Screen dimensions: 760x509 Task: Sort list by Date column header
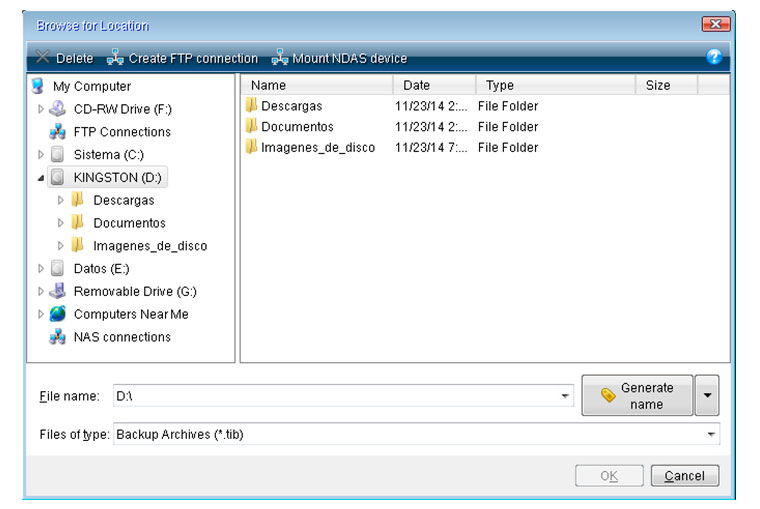pyautogui.click(x=434, y=85)
